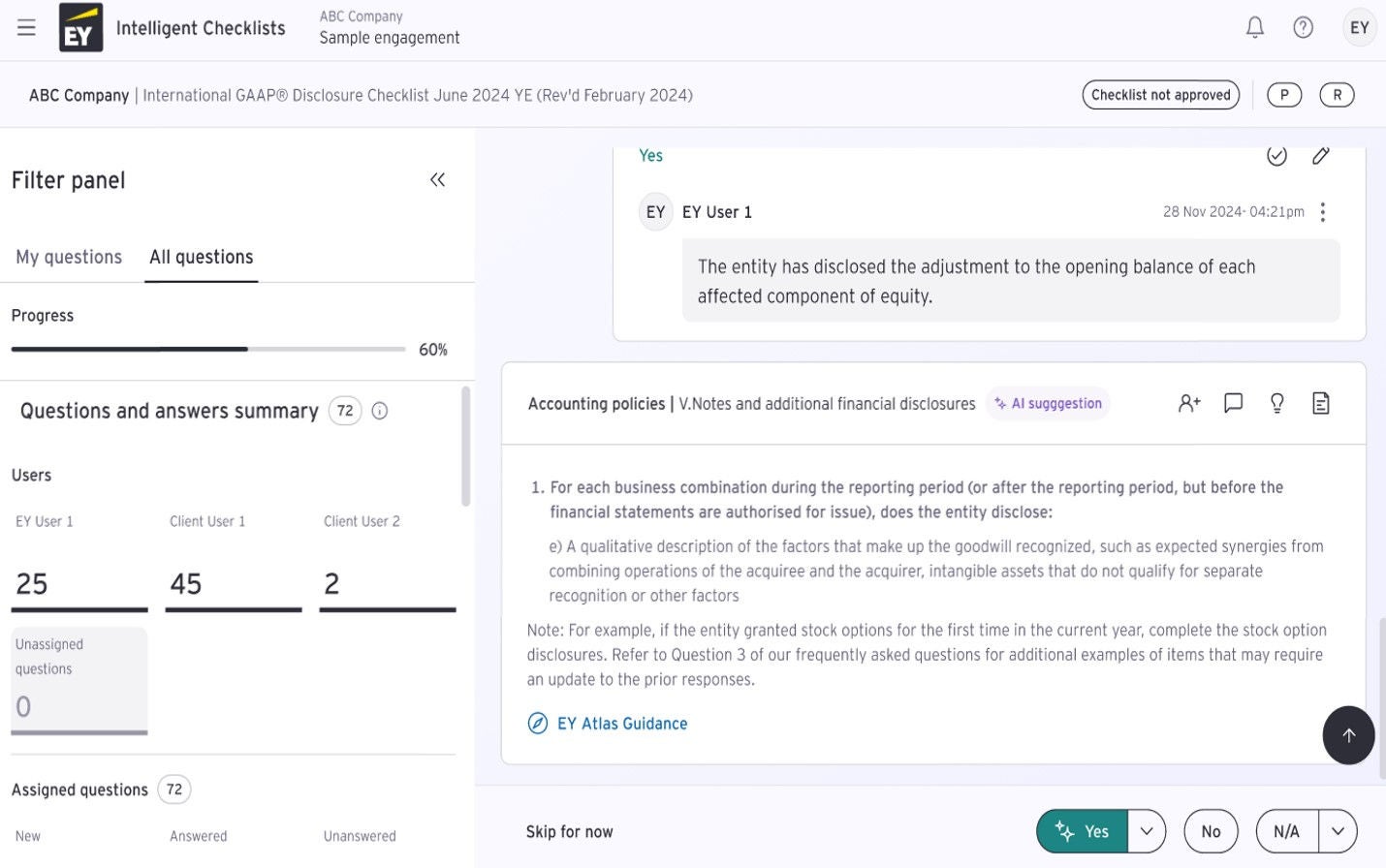
Task: Click the progress bar showing 60%
Action: click(207, 350)
